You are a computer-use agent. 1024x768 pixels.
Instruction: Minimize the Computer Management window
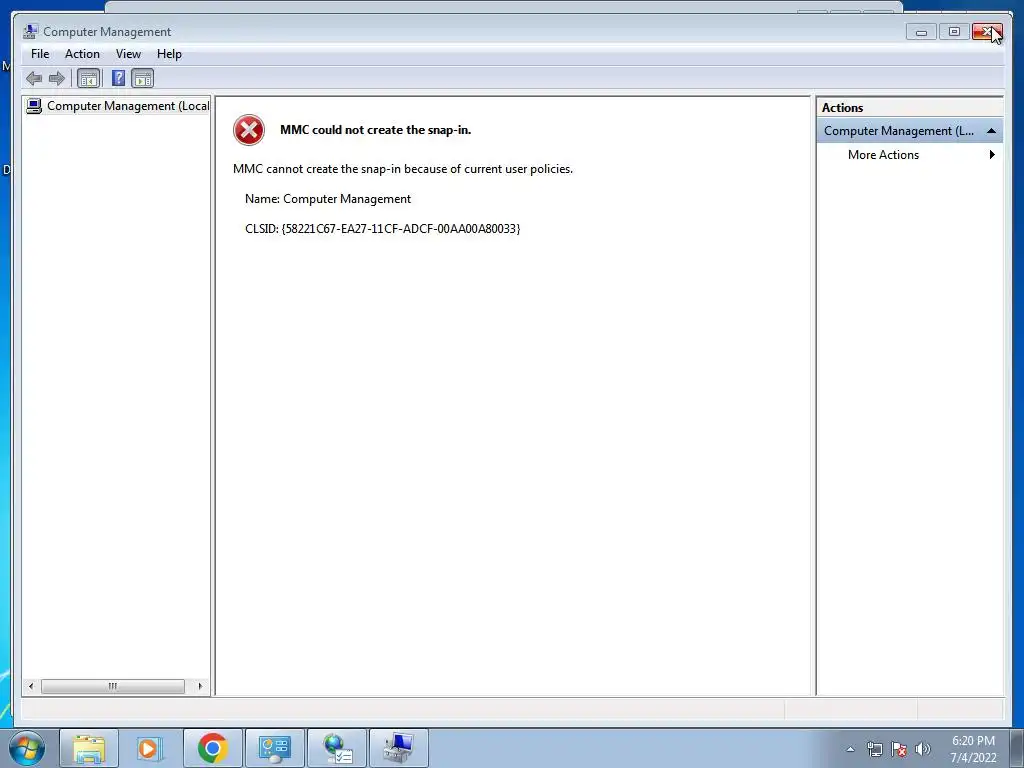[921, 31]
